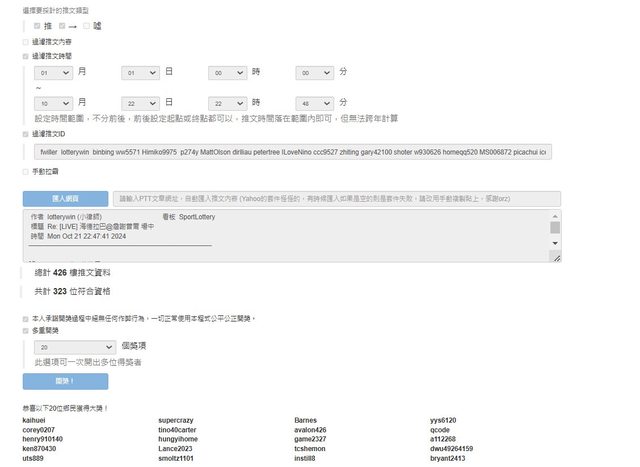
Task: Toggle the 噓 boo-type checkbox
Action: [87, 25]
